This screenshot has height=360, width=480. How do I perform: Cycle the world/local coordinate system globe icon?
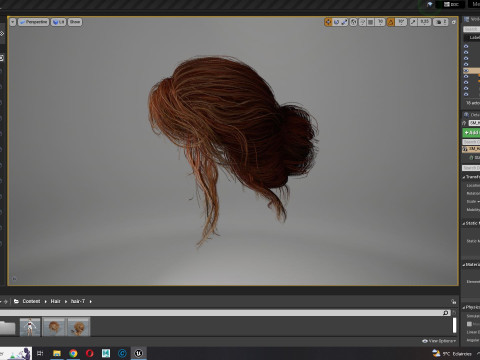pos(353,22)
